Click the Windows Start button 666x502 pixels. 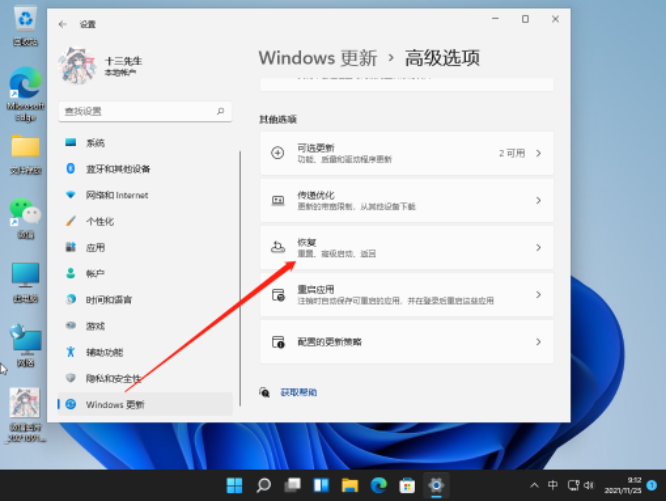234,486
